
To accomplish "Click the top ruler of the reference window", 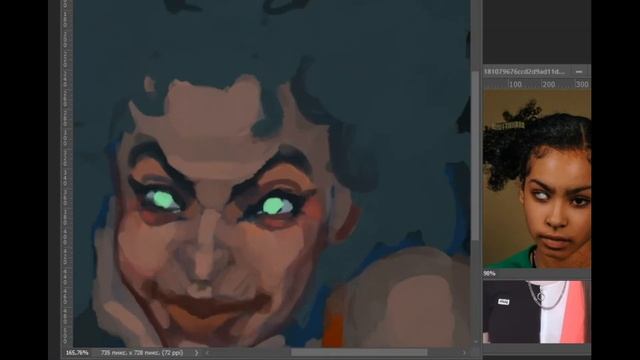I will click(537, 84).
